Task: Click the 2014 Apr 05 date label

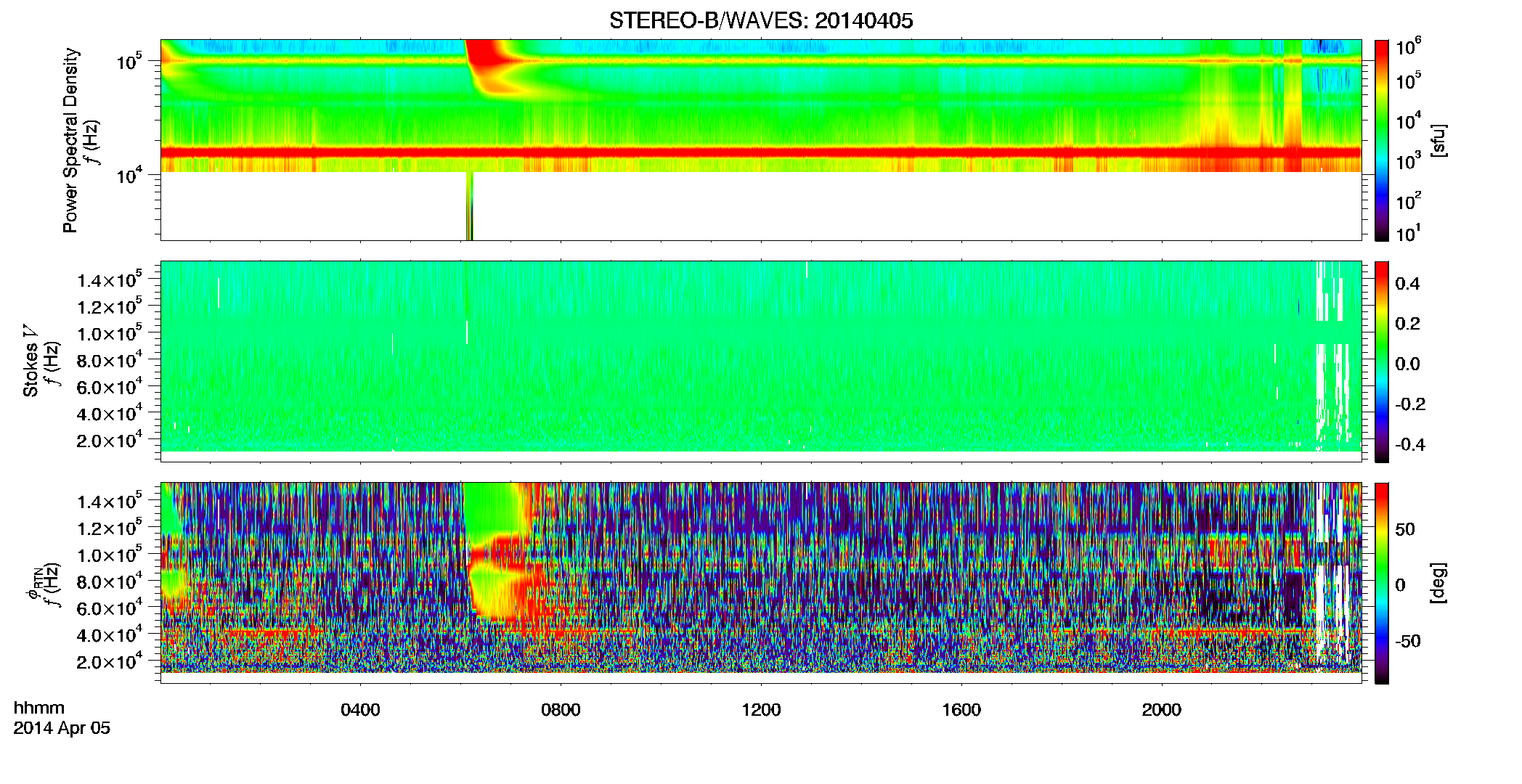Action: [x=62, y=728]
